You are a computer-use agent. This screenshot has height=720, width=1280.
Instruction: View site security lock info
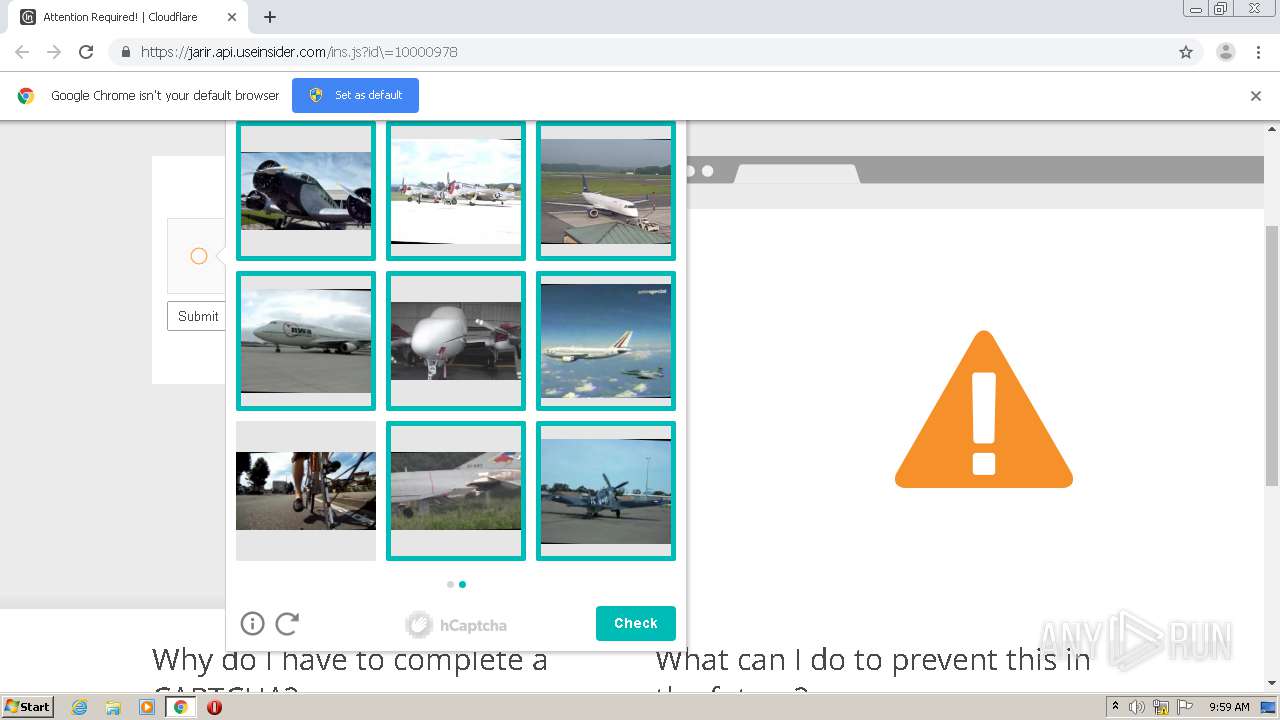[x=125, y=52]
